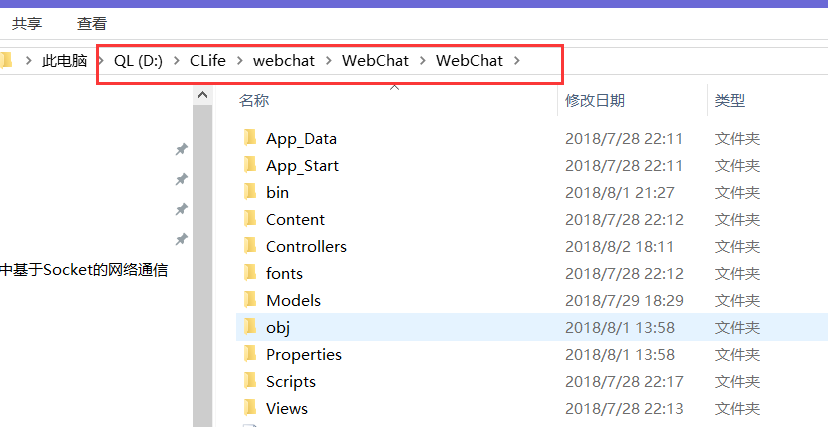Expand chevron at end of address path

point(517,61)
